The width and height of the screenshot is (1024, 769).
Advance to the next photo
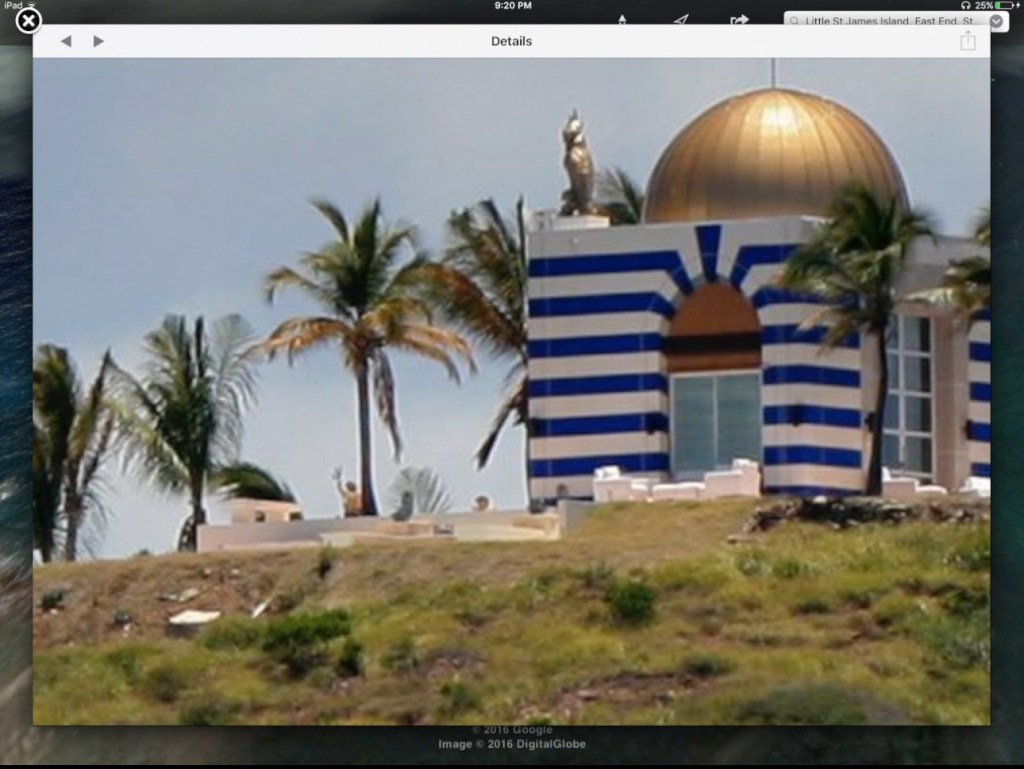[98, 41]
